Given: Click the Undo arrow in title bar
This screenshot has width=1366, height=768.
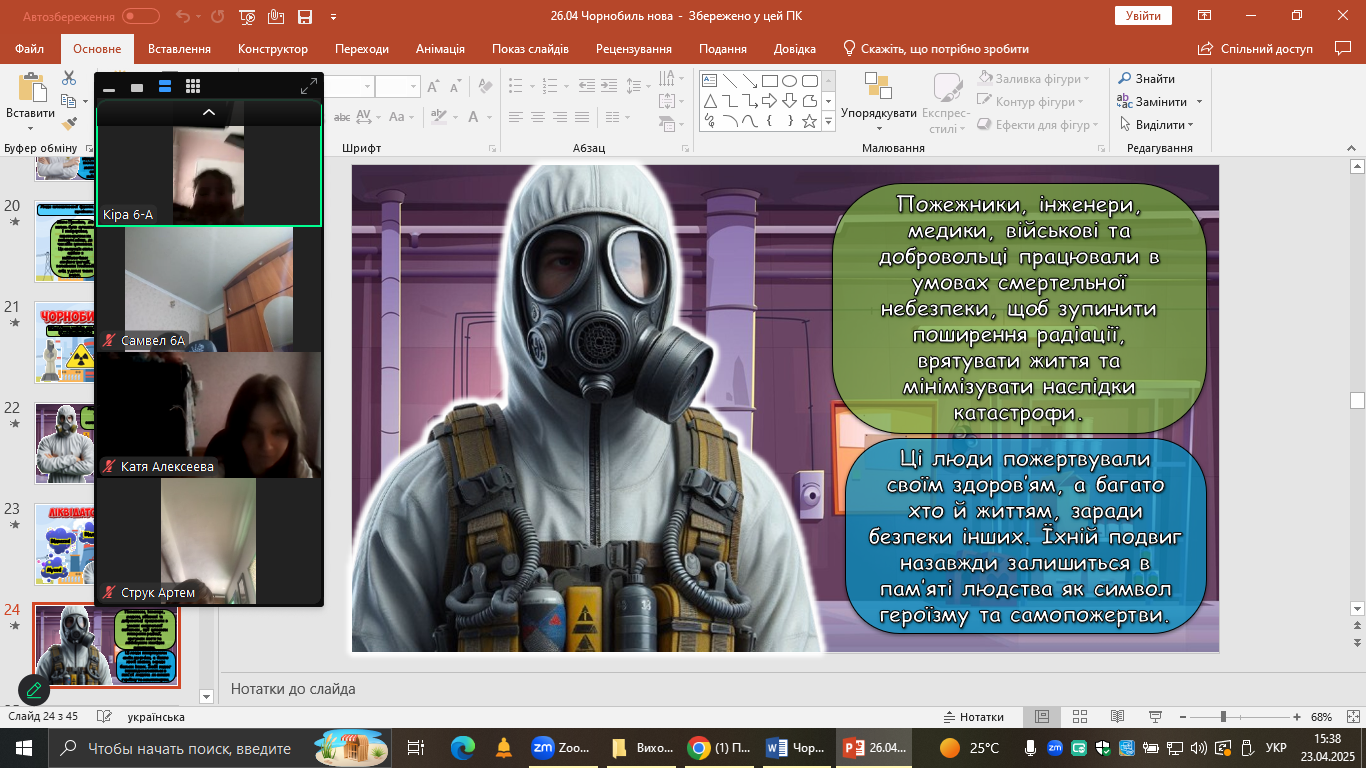Looking at the screenshot, I should (x=182, y=16).
